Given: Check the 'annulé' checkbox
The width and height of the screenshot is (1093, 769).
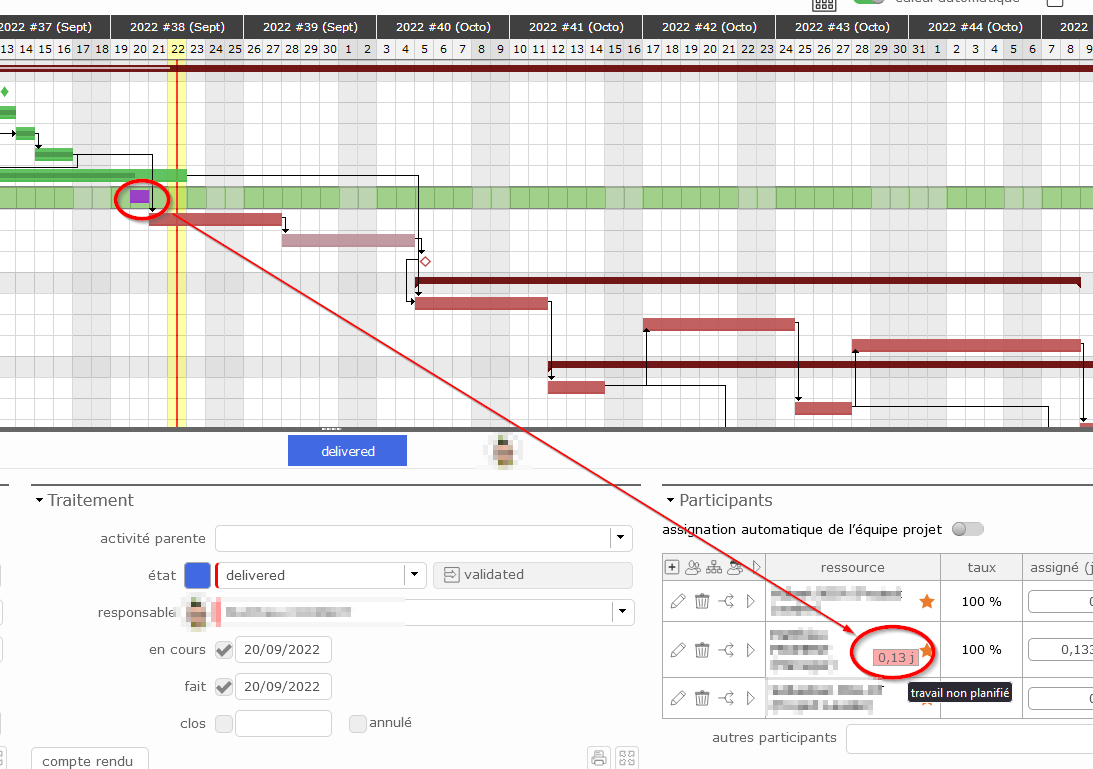Looking at the screenshot, I should (x=357, y=723).
